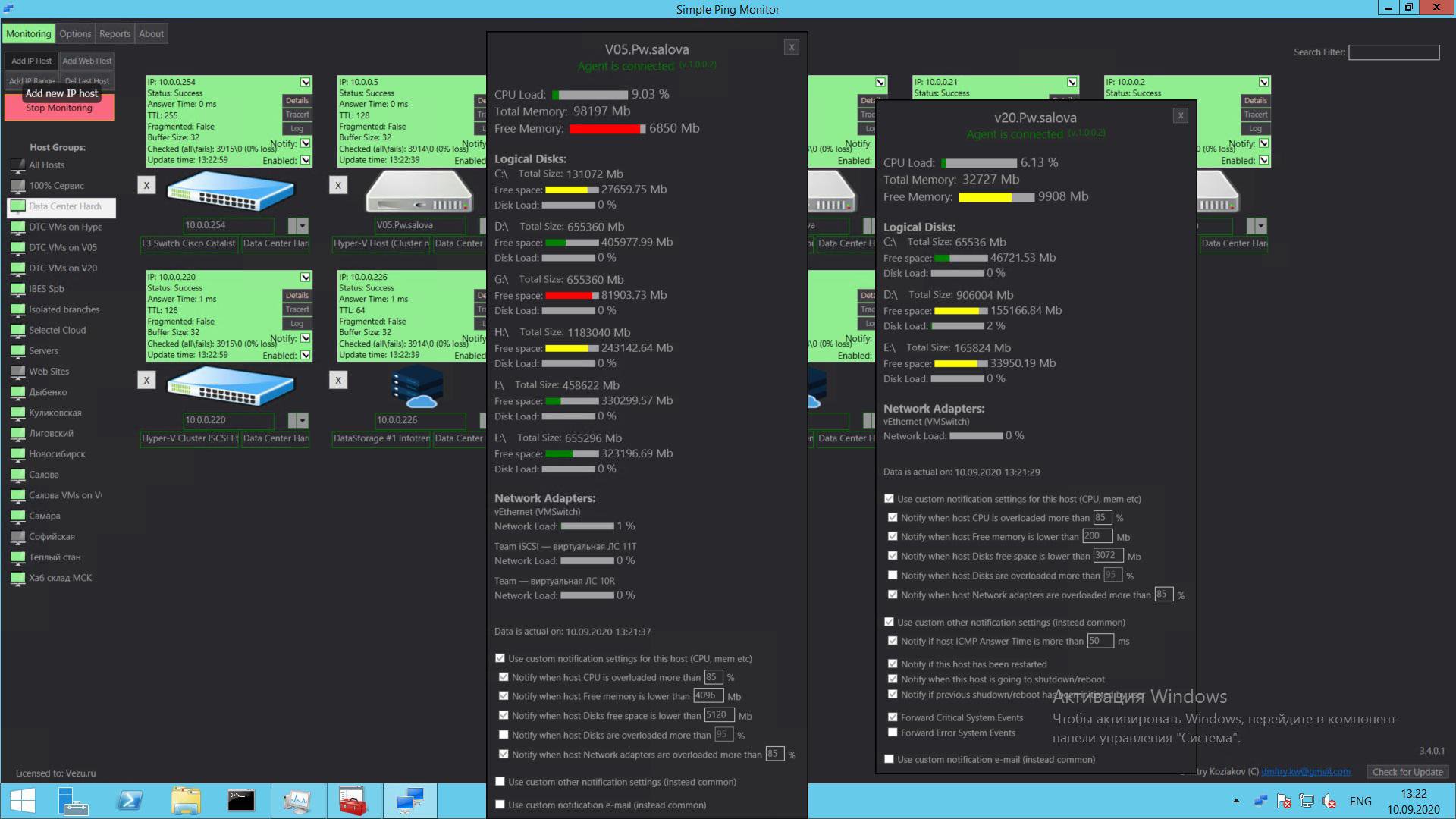Expand dropdown on 10.0.0.220 card header
1456x819 pixels.
(305, 277)
